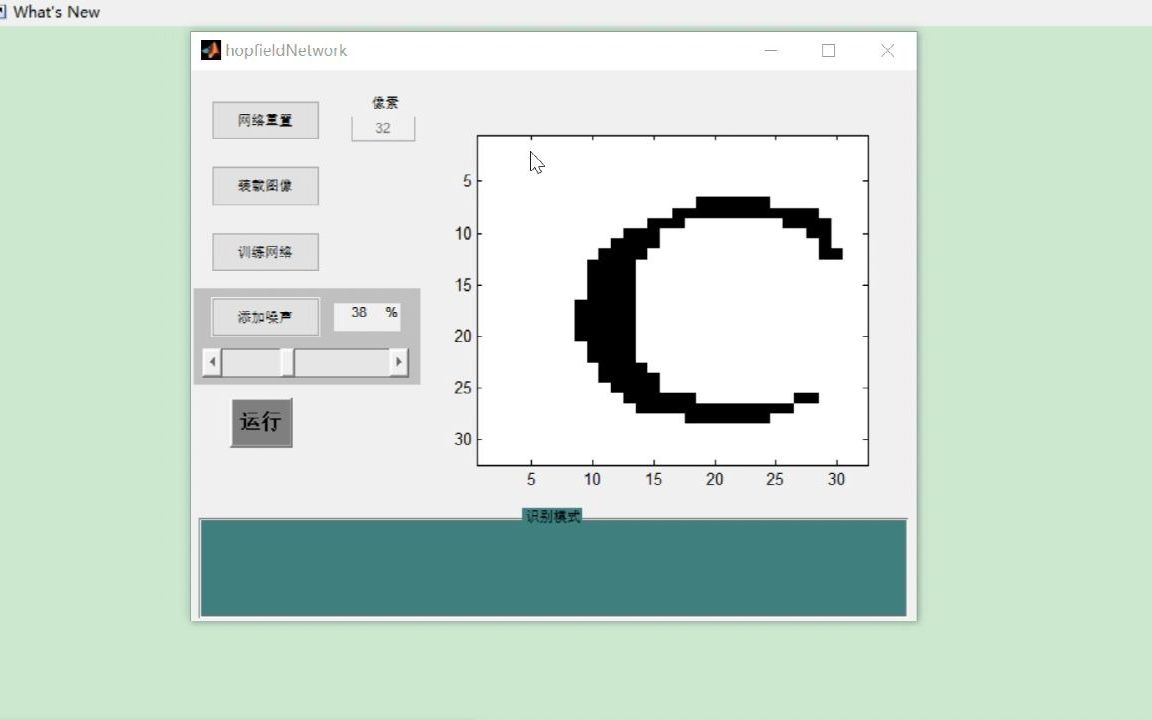The image size is (1152, 720).
Task: Click the What's New document icon
Action: [x=8, y=11]
